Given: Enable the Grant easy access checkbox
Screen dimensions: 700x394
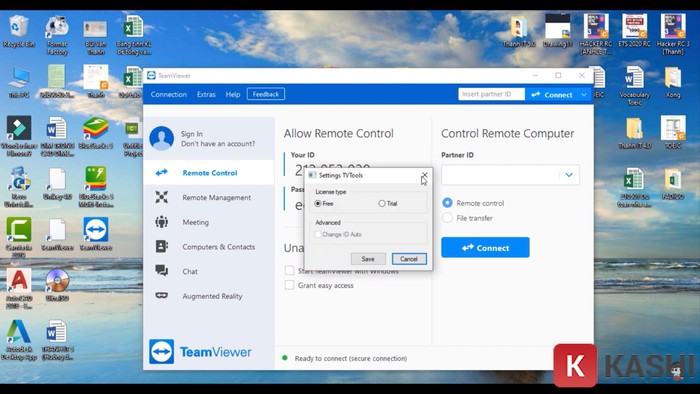Looking at the screenshot, I should coord(289,285).
